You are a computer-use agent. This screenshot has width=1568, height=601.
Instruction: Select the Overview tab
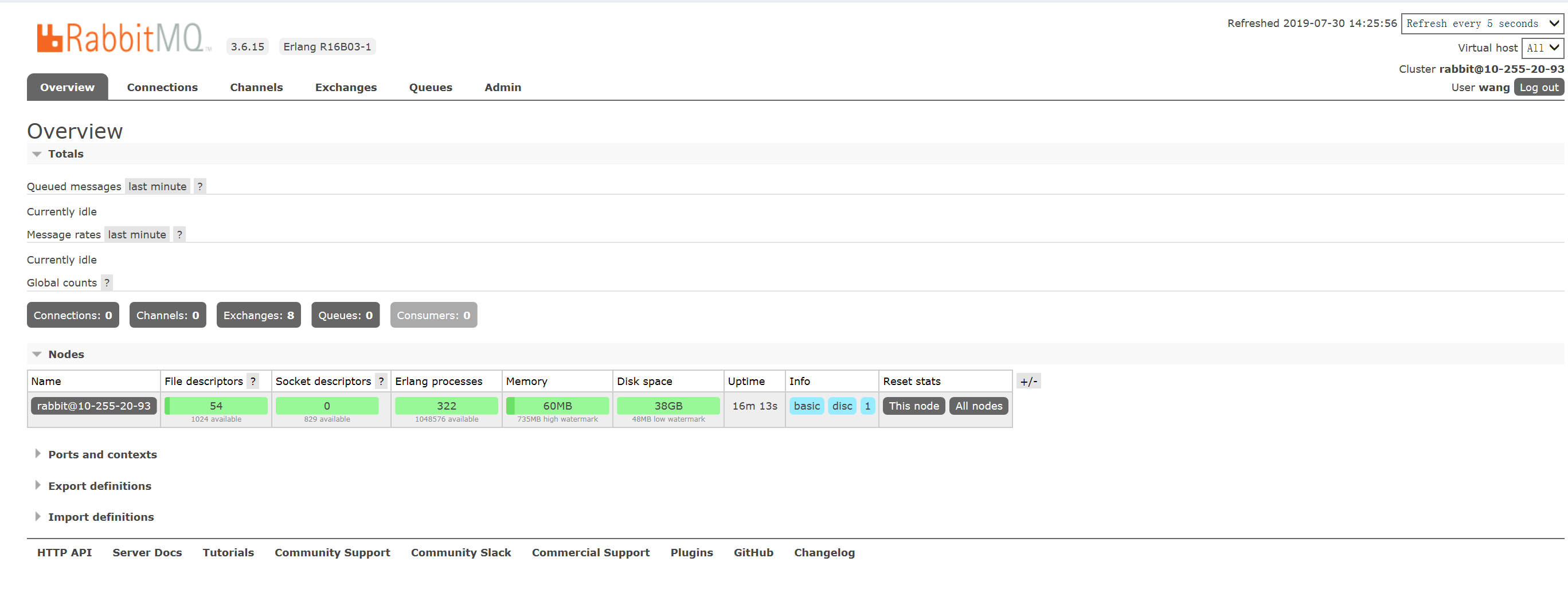[68, 87]
